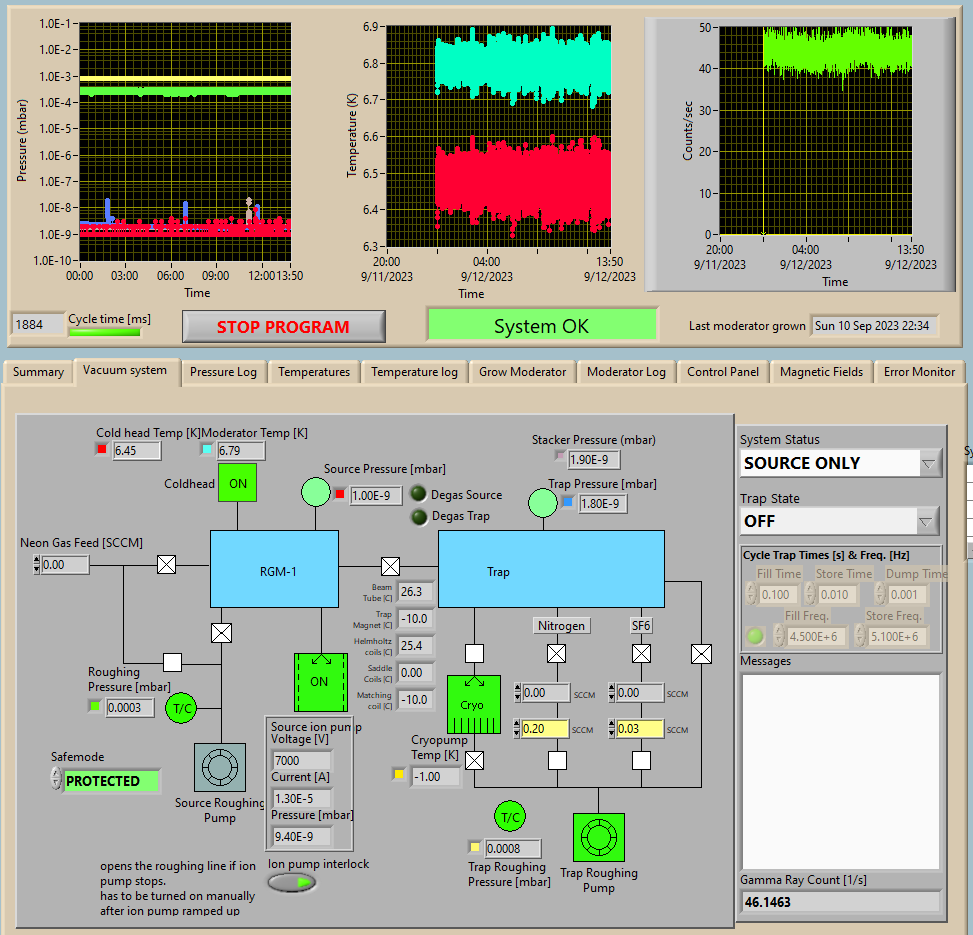Click the valve between RGM-1 and Trap
The height and width of the screenshot is (935, 973).
click(x=390, y=565)
